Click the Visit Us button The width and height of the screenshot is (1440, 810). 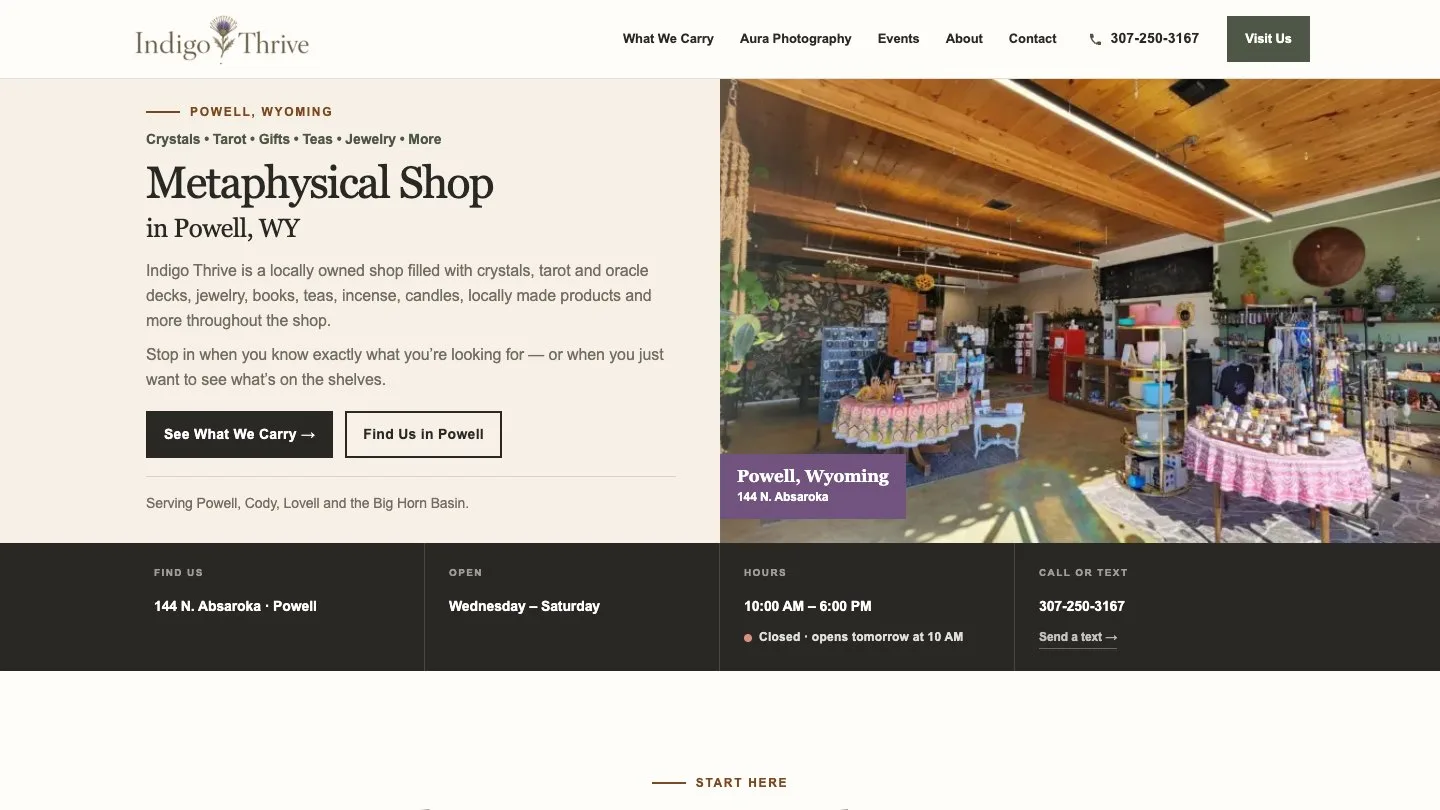coord(1268,39)
